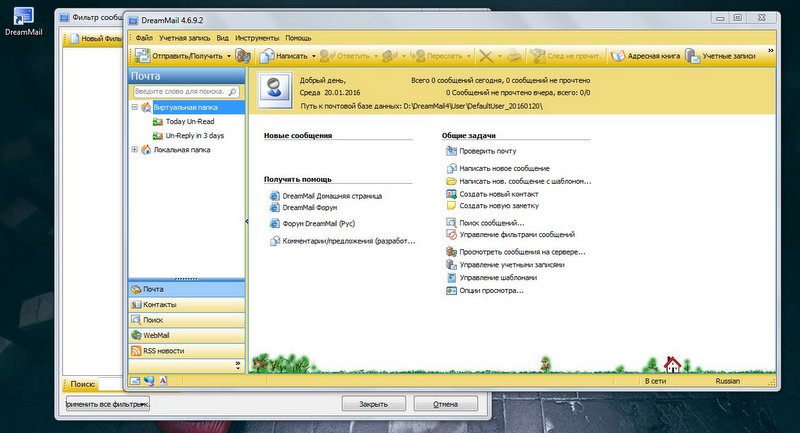Open DreamMail Домашняя страница link

332,196
